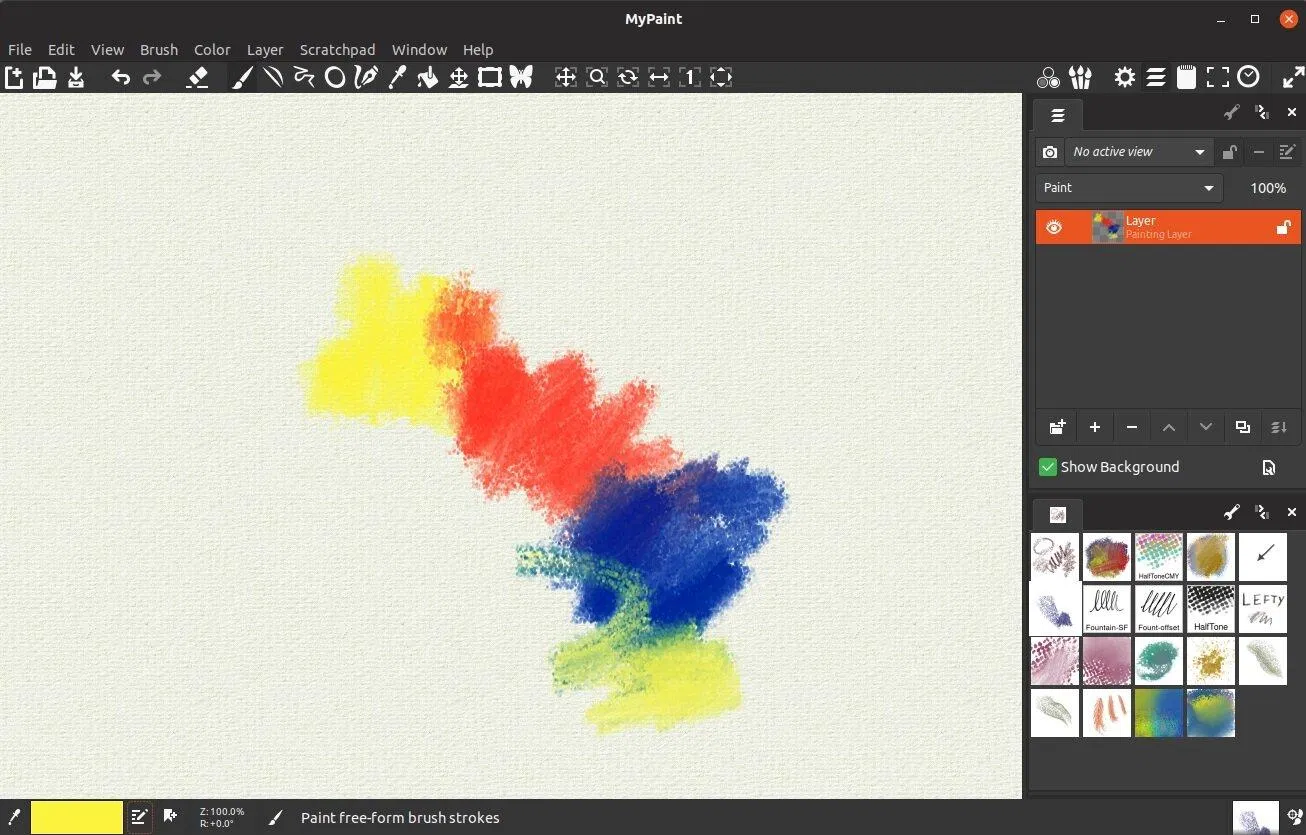Remove the layer with minus button
The height and width of the screenshot is (835, 1306).
pyautogui.click(x=1132, y=427)
